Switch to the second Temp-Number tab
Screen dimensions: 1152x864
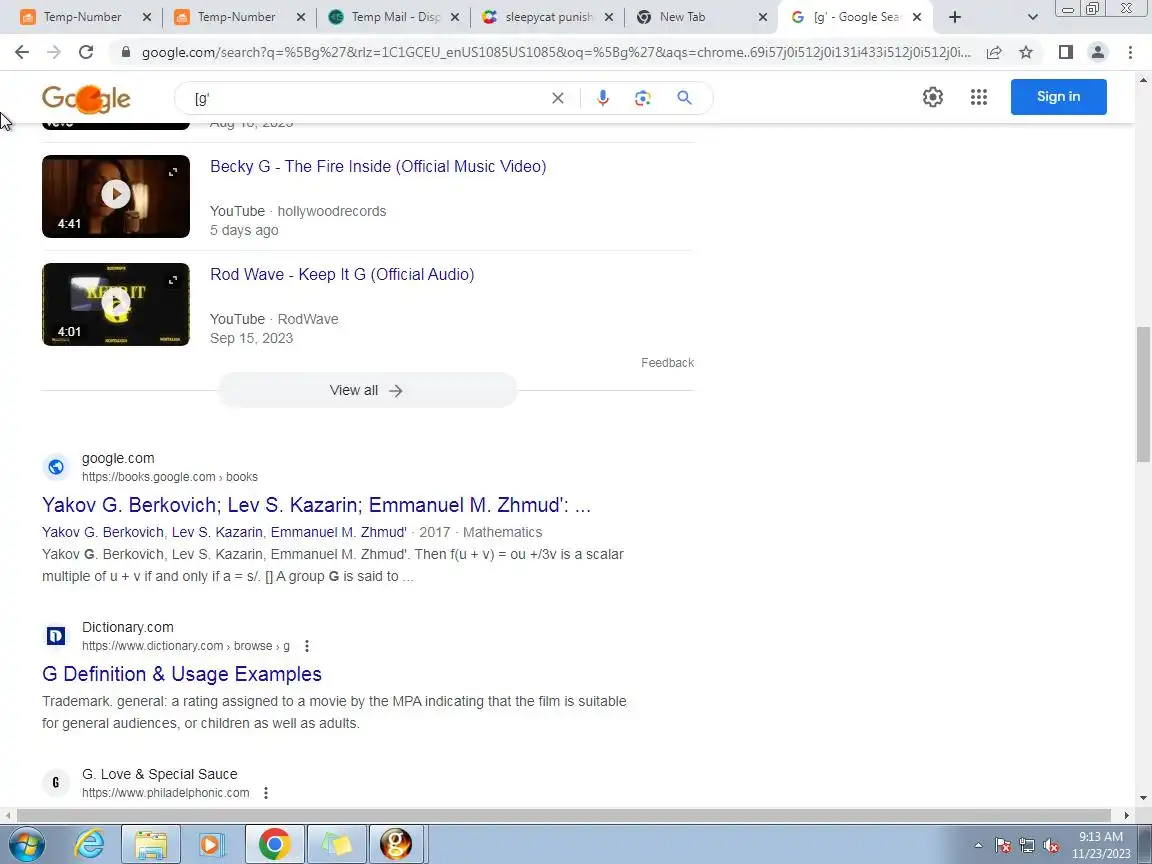(237, 17)
